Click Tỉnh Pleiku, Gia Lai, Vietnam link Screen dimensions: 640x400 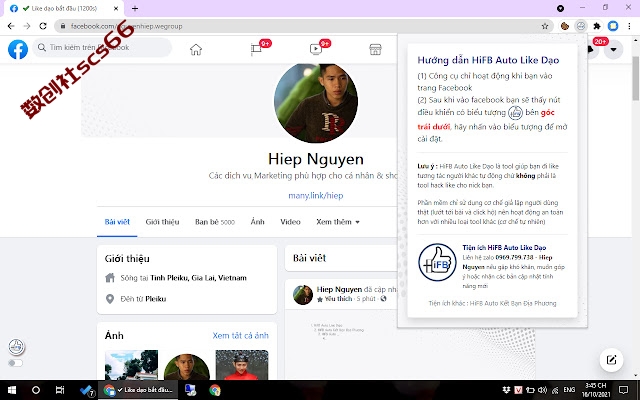(x=198, y=278)
